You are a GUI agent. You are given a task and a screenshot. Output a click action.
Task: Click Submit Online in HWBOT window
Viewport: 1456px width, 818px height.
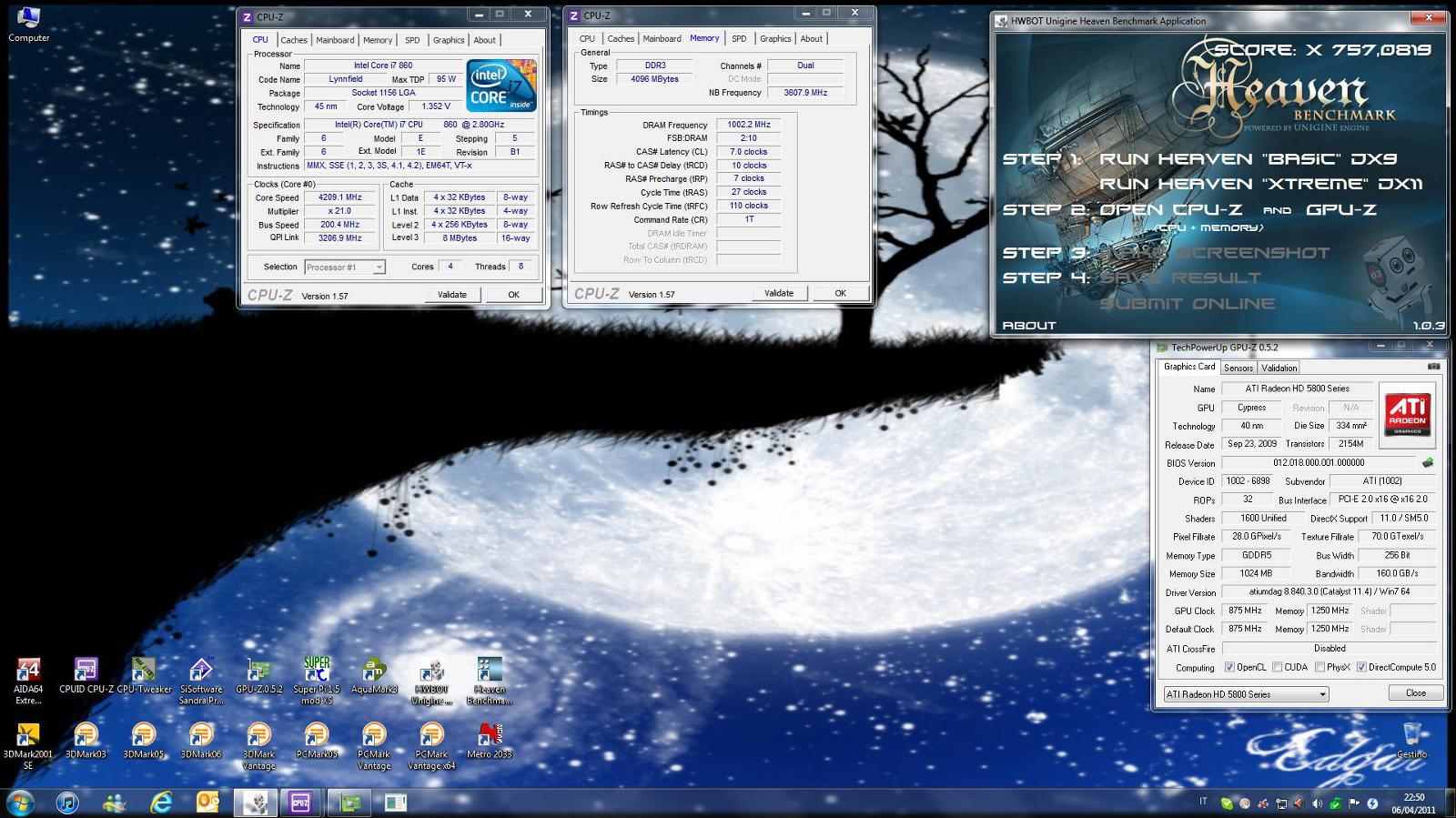point(1187,303)
